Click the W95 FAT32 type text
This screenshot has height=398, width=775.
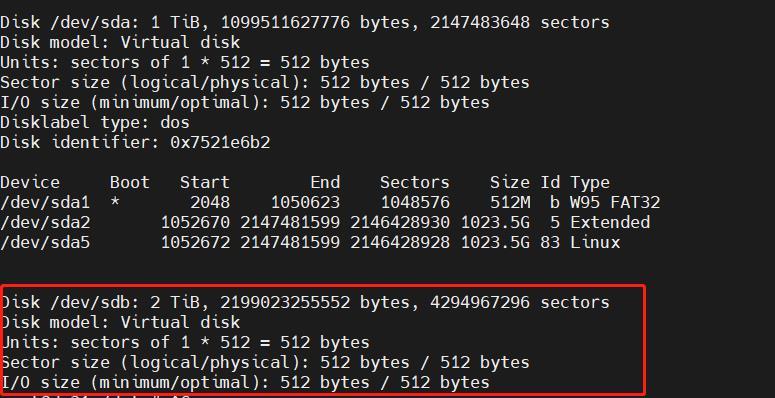tap(615, 202)
